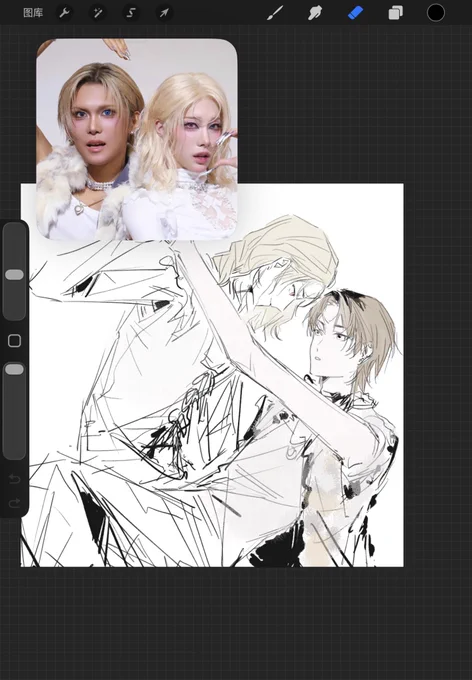Viewport: 472px width, 680px height.
Task: Open the black color picker circle
Action: tap(436, 13)
